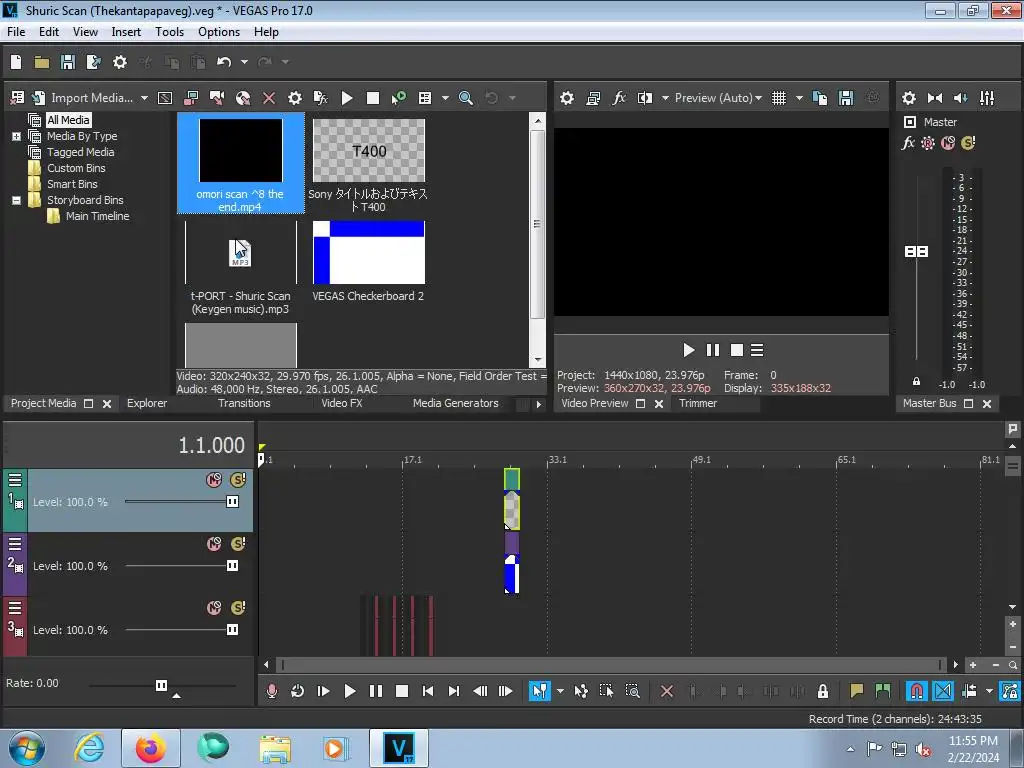Open the Tools menu
This screenshot has width=1024, height=768.
tap(169, 32)
